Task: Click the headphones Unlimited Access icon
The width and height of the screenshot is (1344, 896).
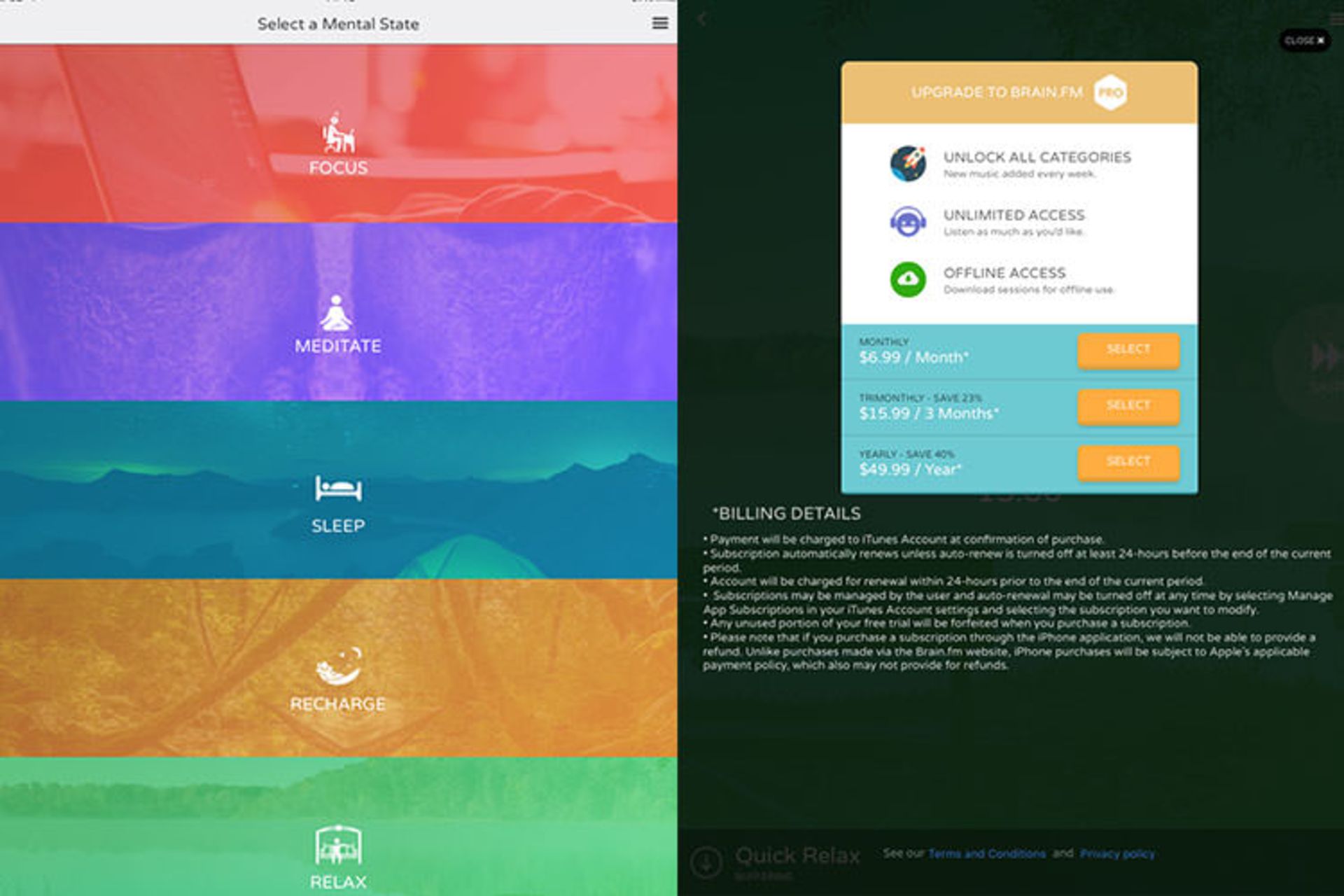Action: point(908,222)
